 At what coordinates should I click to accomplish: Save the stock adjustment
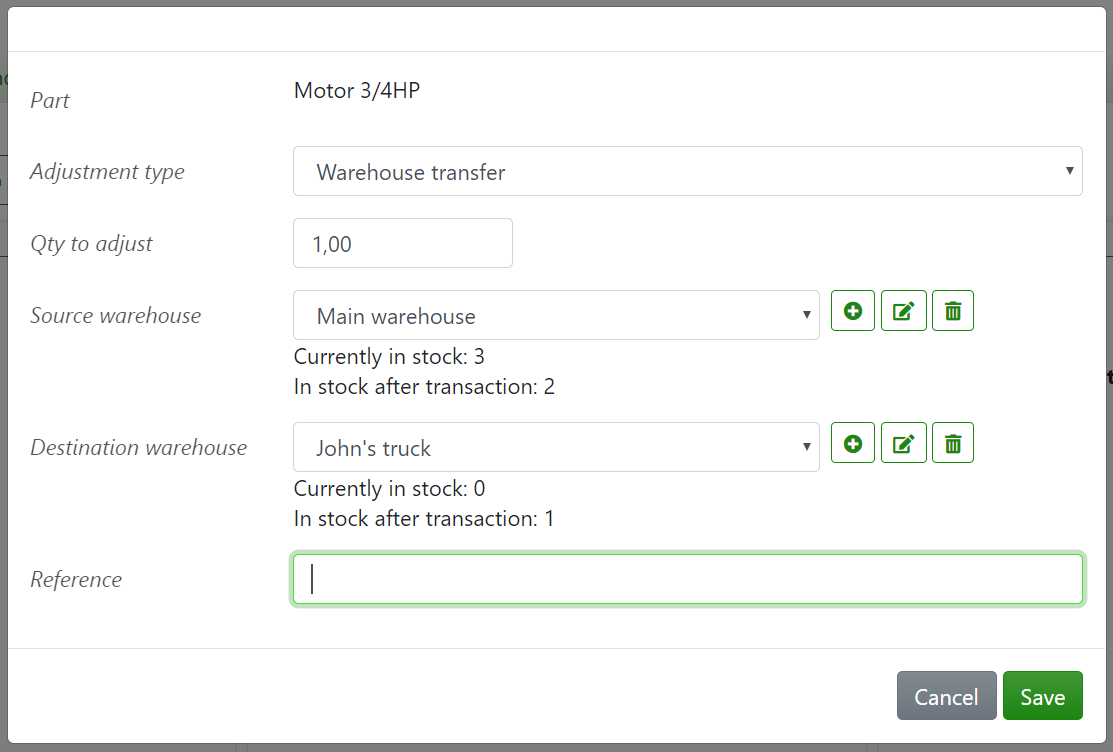[x=1042, y=696]
